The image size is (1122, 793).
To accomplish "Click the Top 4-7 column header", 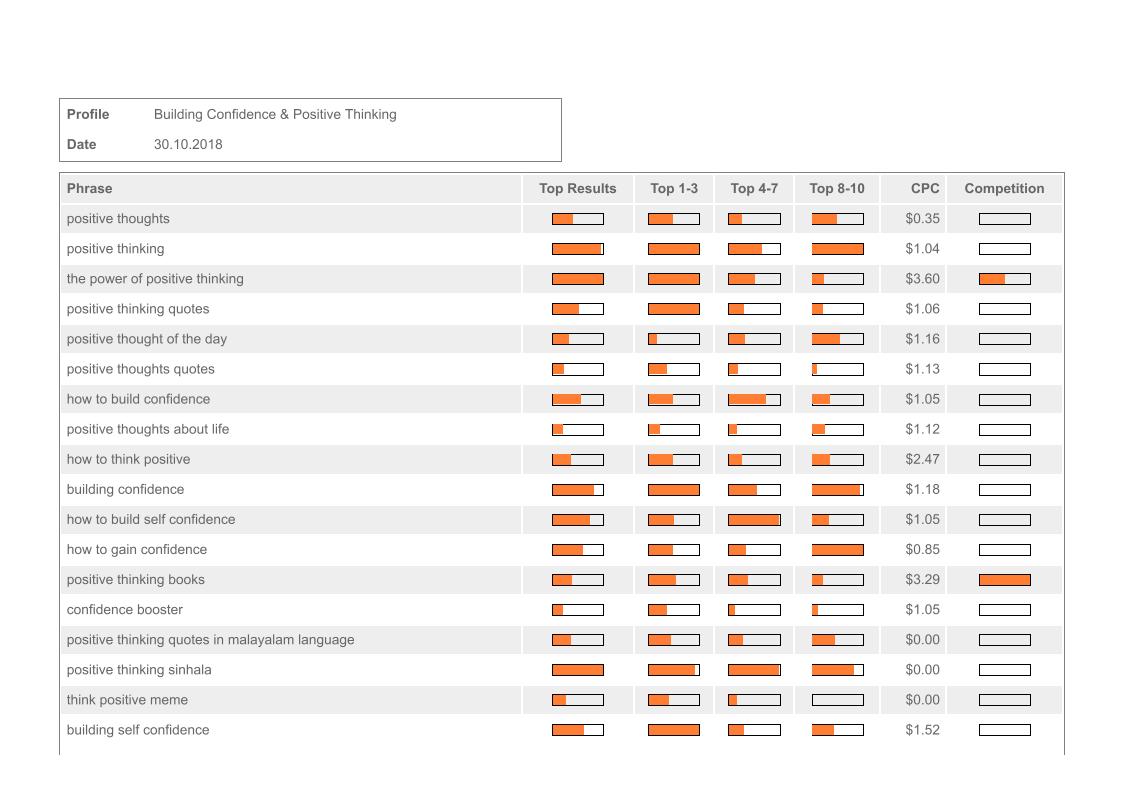I will pos(754,188).
